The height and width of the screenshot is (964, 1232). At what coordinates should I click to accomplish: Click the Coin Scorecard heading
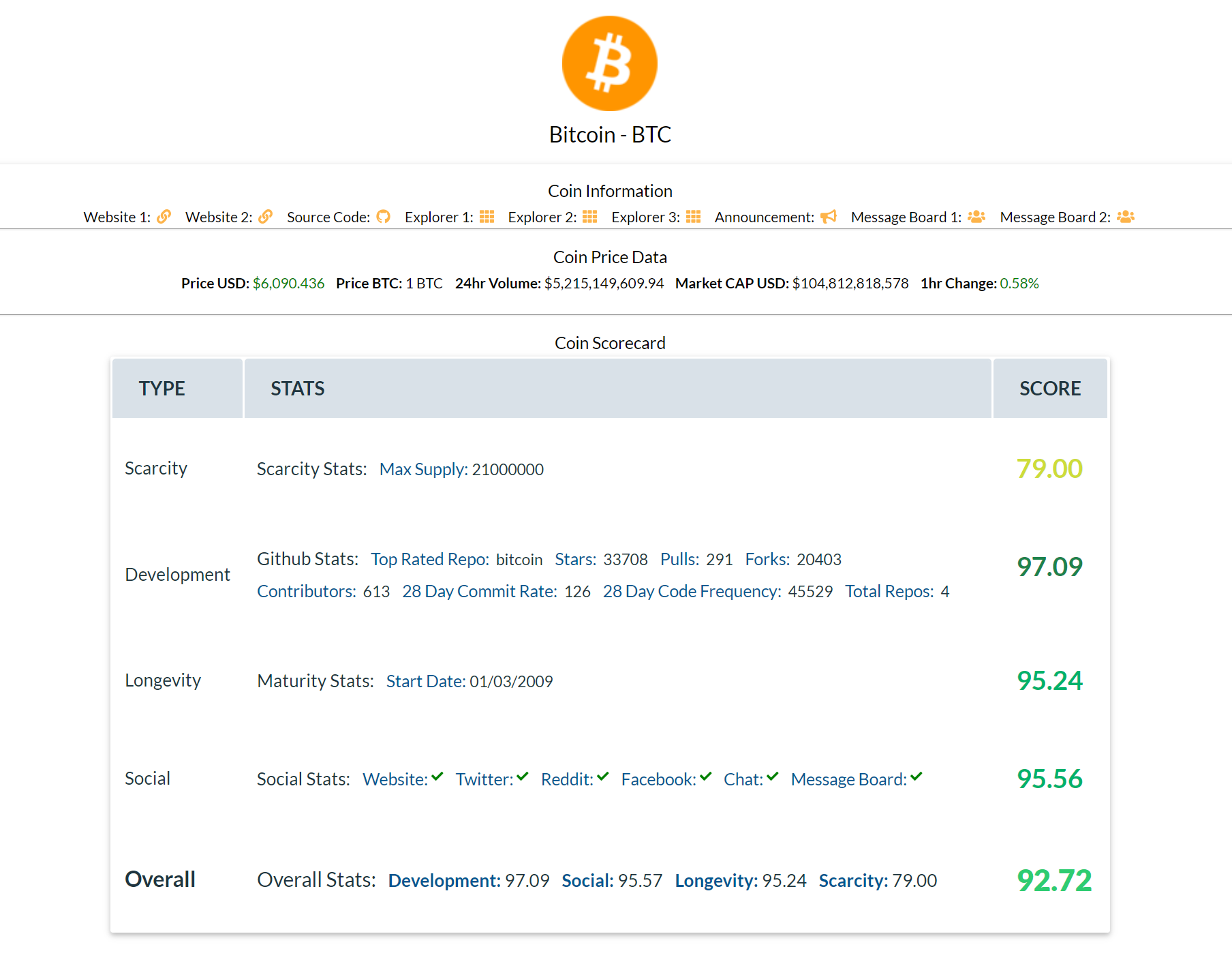pyautogui.click(x=611, y=343)
